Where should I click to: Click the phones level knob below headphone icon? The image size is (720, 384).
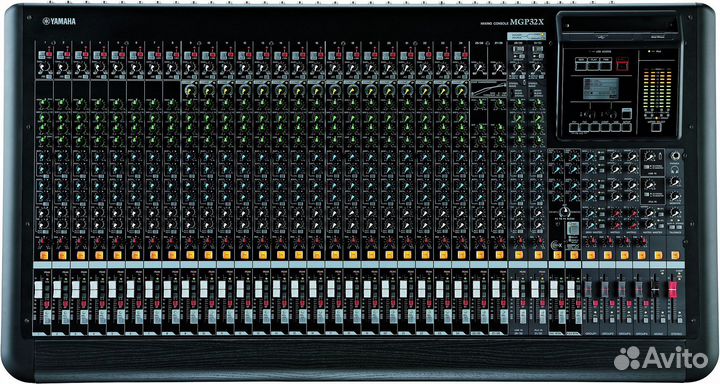coord(675,181)
